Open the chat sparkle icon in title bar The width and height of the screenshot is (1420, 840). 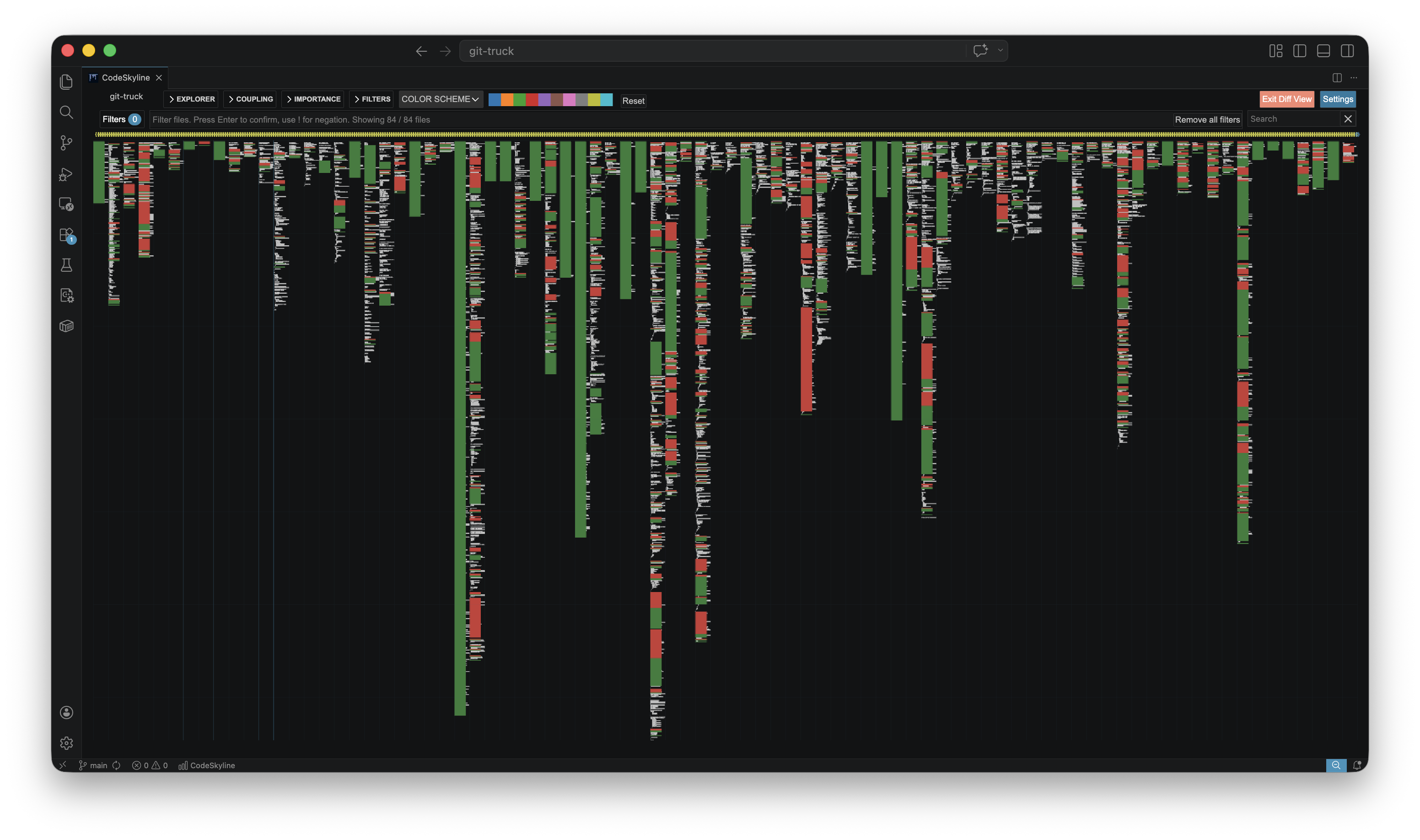(x=980, y=50)
